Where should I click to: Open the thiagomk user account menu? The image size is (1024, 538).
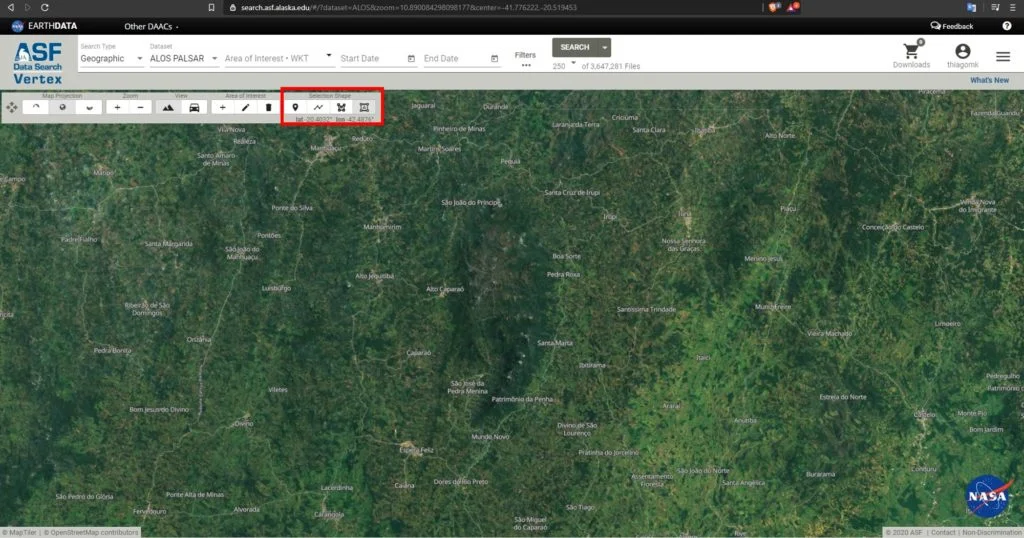click(963, 55)
